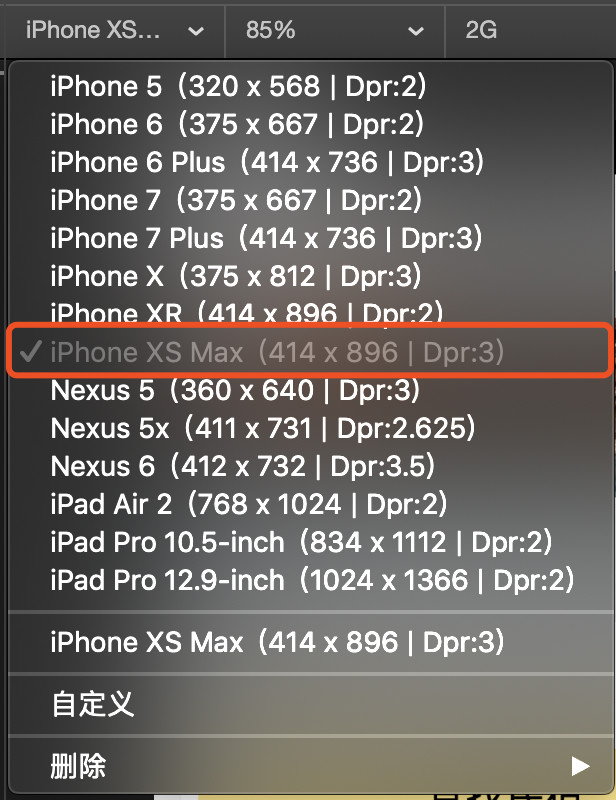
Task: Select Nexus 6 (412 x 732) device
Action: [310, 466]
